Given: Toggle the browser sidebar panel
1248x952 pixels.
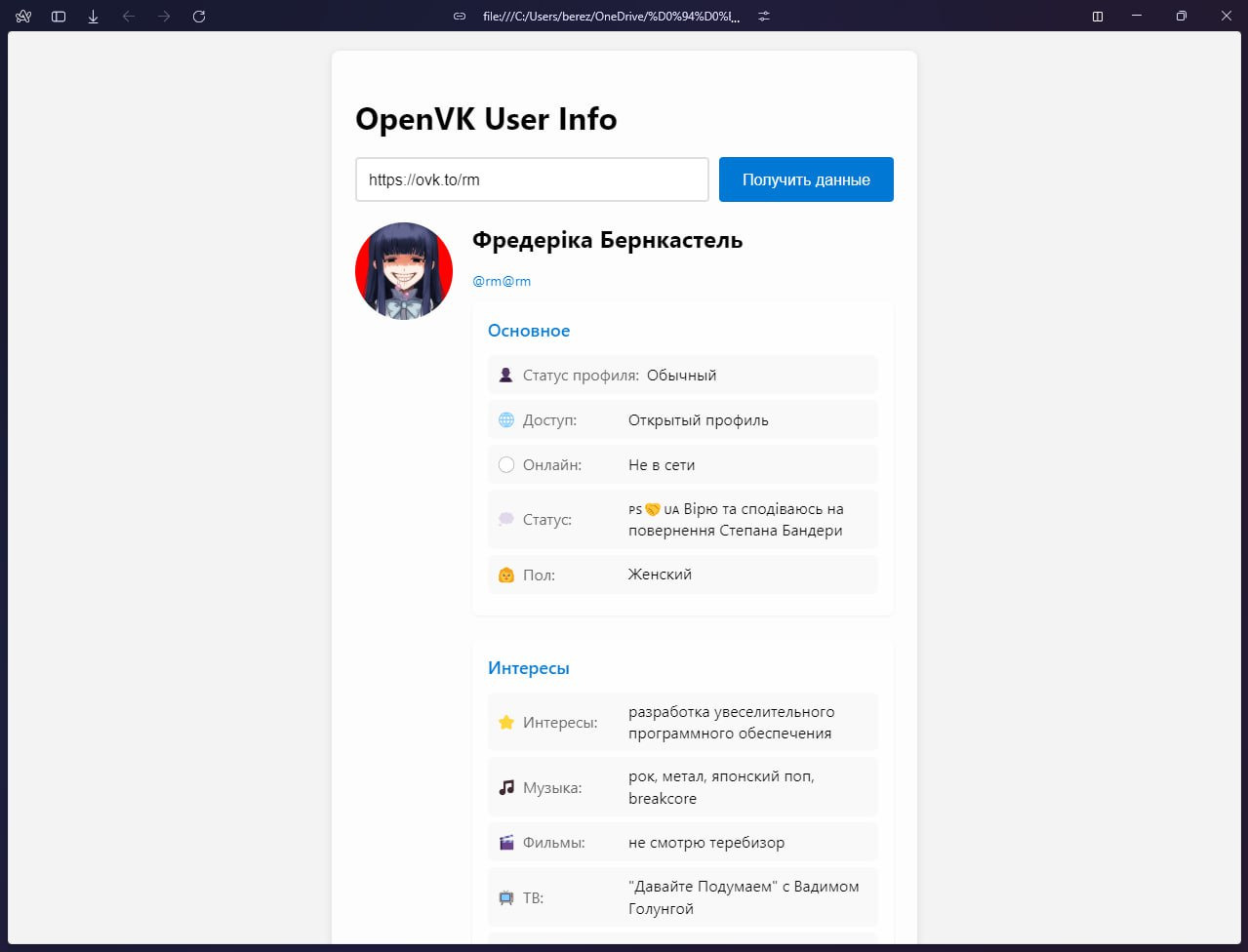Looking at the screenshot, I should (59, 17).
